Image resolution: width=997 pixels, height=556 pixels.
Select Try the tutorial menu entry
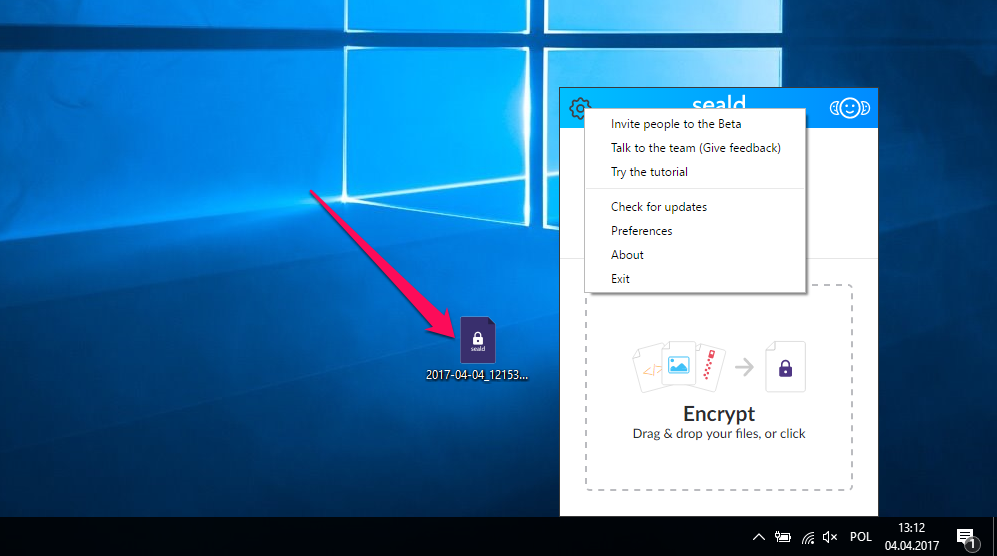695,172
